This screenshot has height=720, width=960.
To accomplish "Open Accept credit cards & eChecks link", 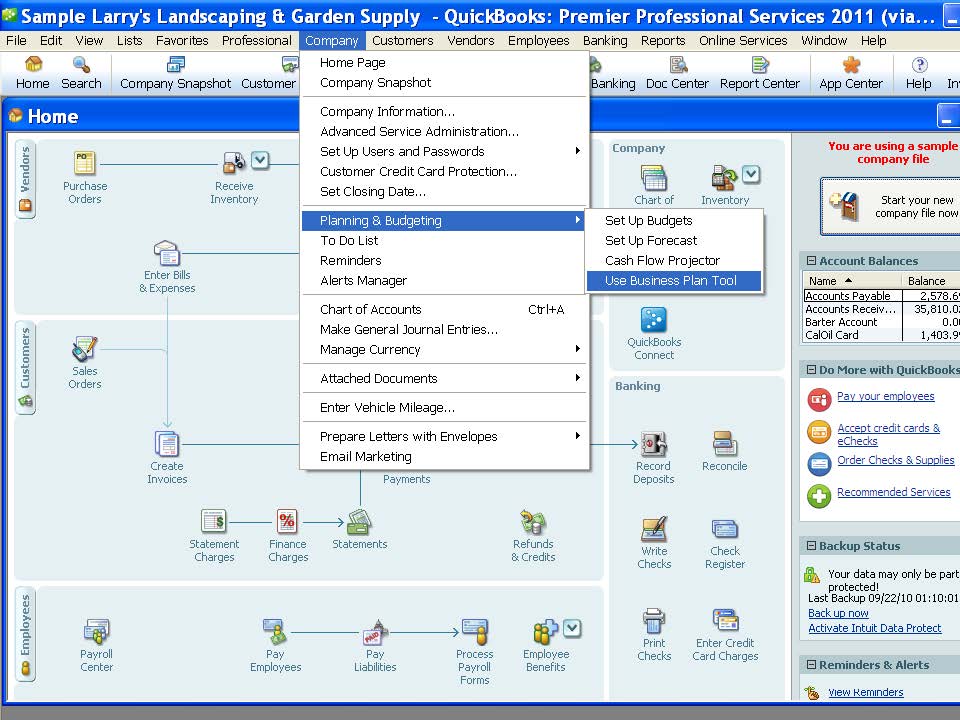I will (888, 434).
